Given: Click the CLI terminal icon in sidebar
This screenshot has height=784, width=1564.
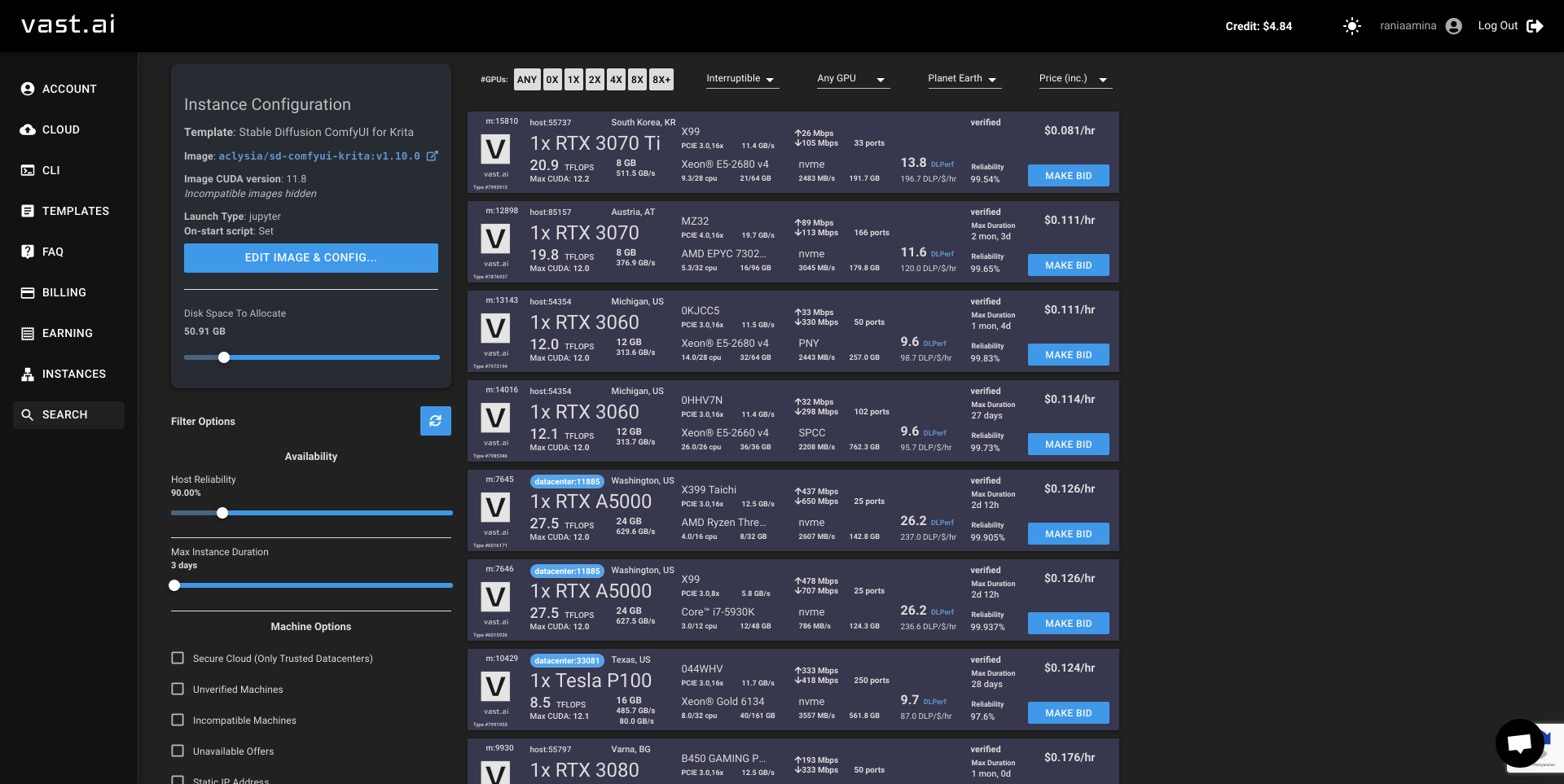Looking at the screenshot, I should click(28, 170).
